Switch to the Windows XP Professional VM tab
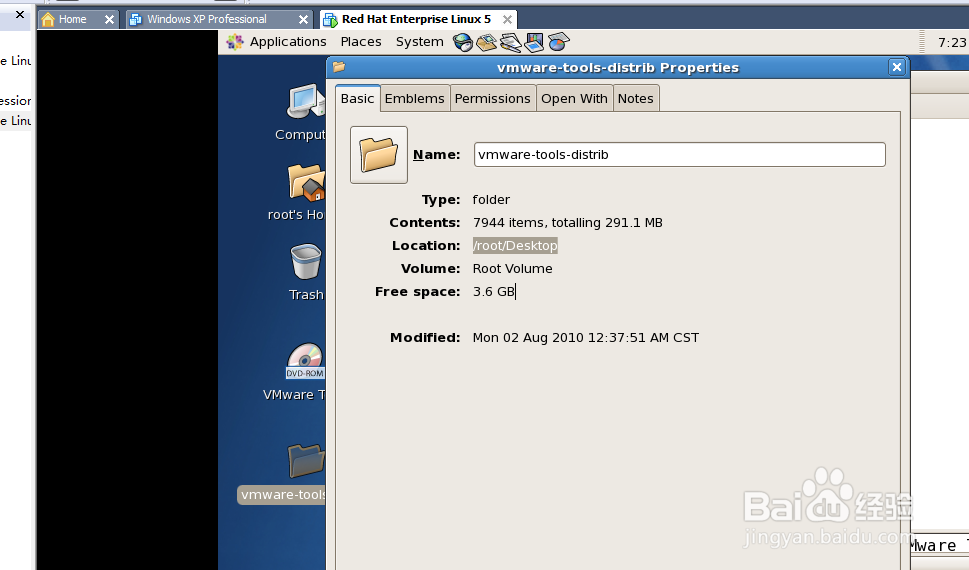This screenshot has height=570, width=969. pos(207,19)
